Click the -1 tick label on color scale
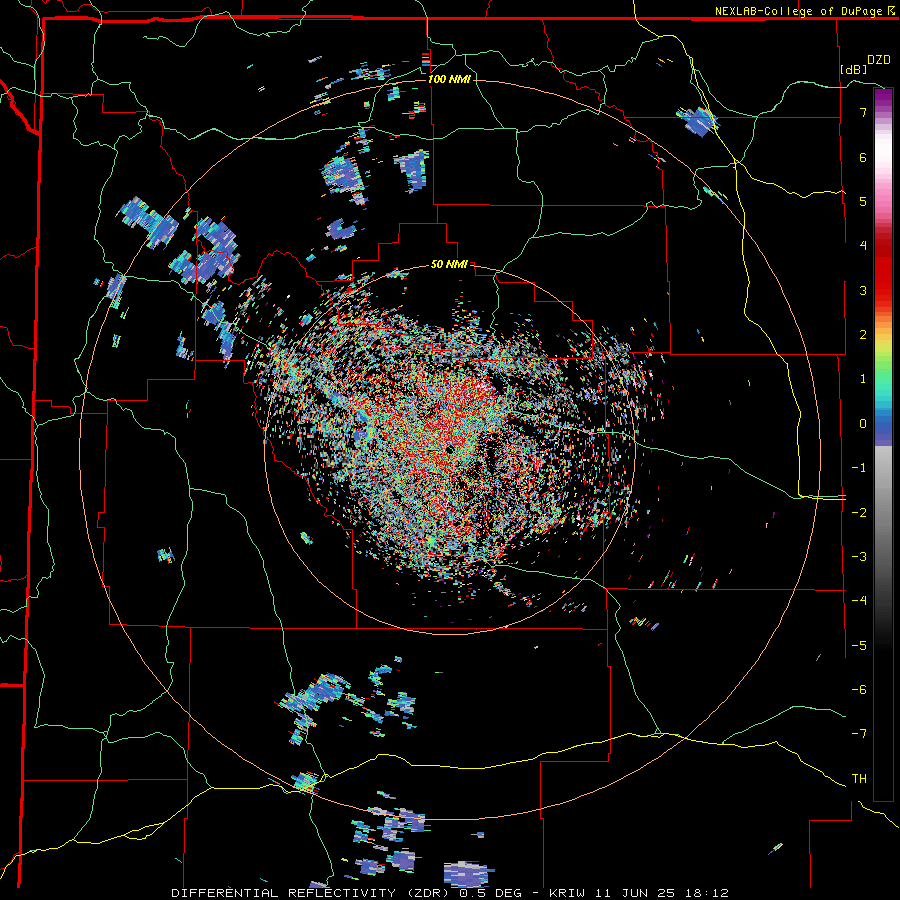900x900 pixels. pos(859,468)
